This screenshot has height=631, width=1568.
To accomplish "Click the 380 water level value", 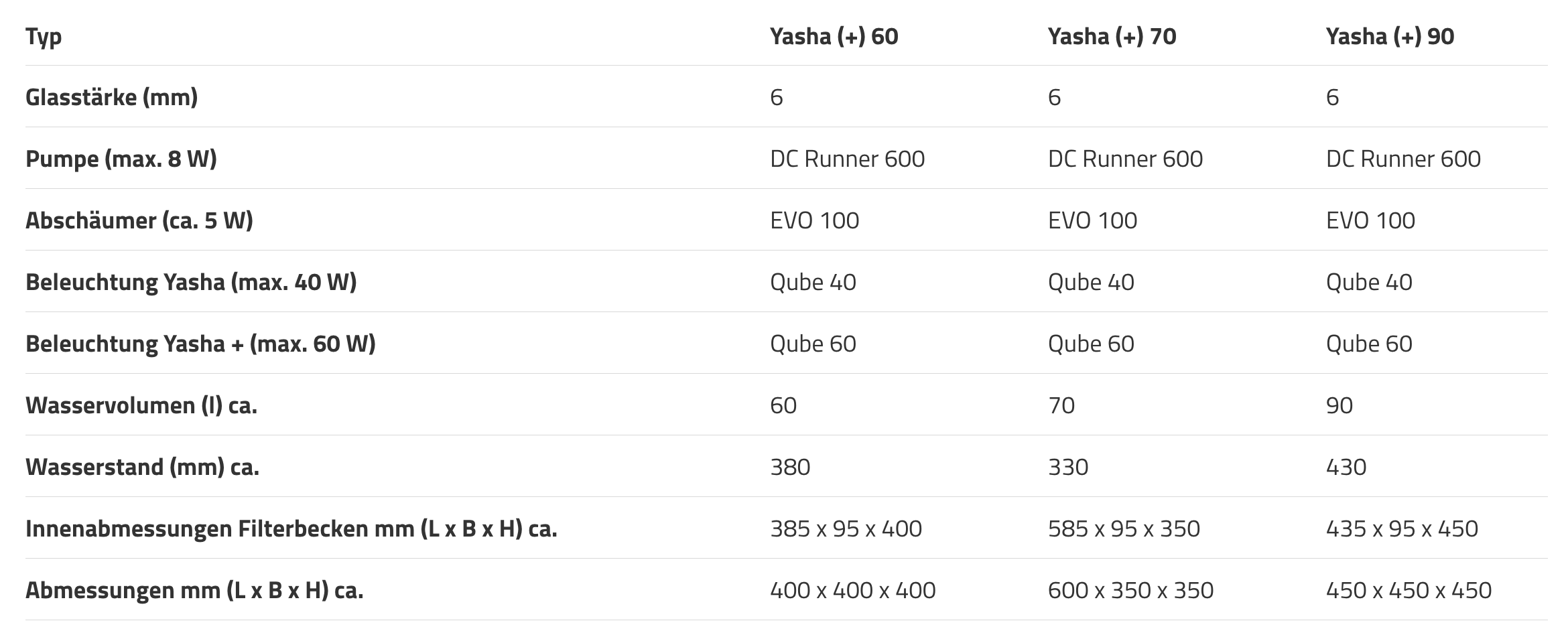I will [790, 468].
